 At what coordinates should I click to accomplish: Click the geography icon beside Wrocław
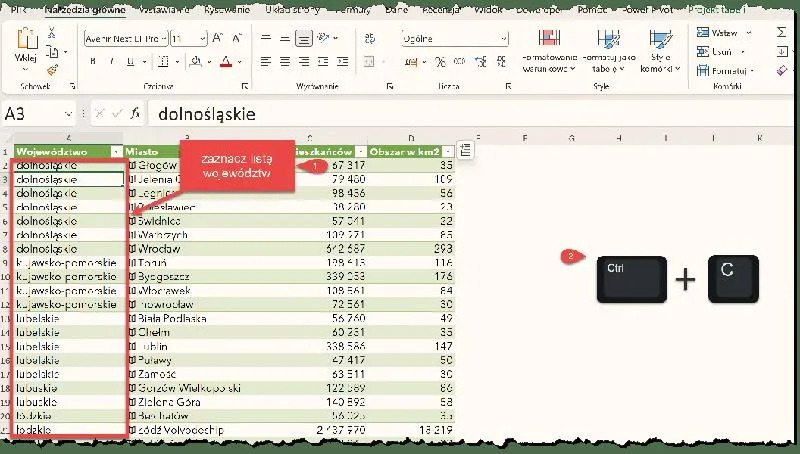click(x=132, y=249)
